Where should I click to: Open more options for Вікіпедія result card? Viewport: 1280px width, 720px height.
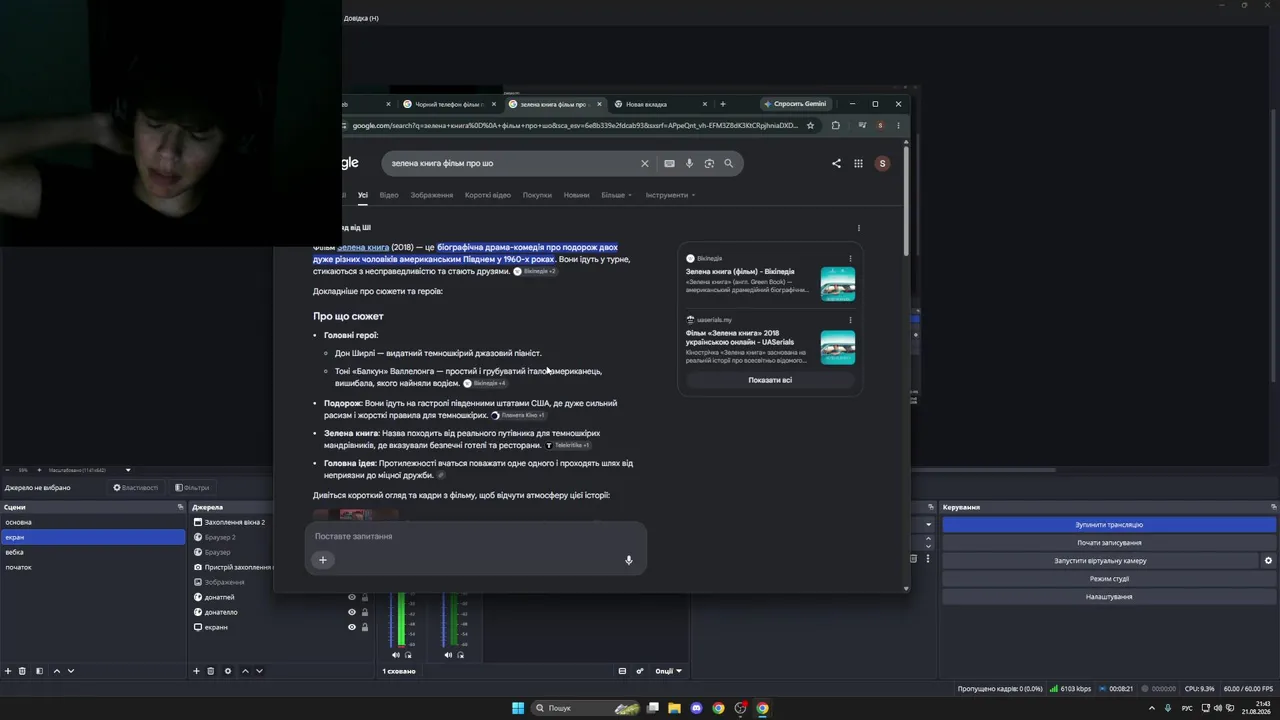point(851,258)
